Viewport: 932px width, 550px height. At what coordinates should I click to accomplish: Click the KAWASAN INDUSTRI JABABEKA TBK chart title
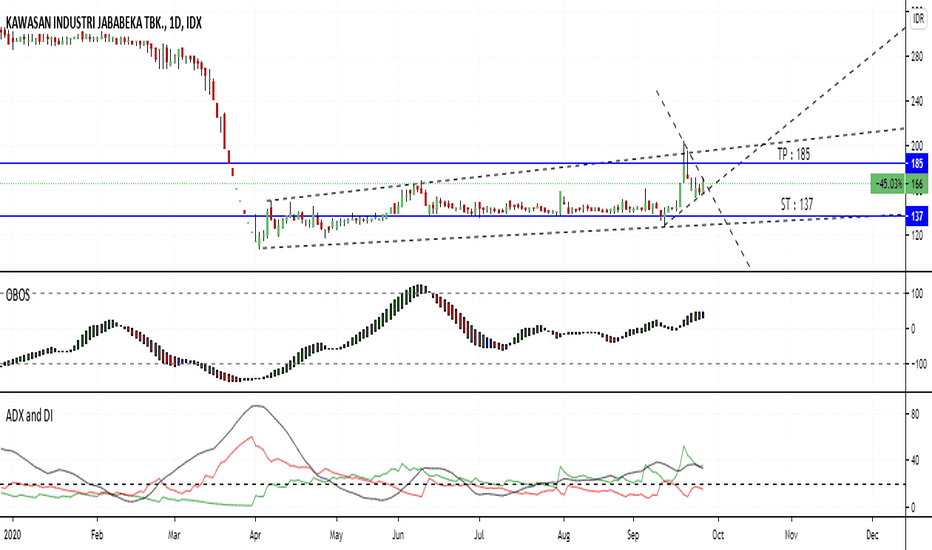[x=103, y=23]
